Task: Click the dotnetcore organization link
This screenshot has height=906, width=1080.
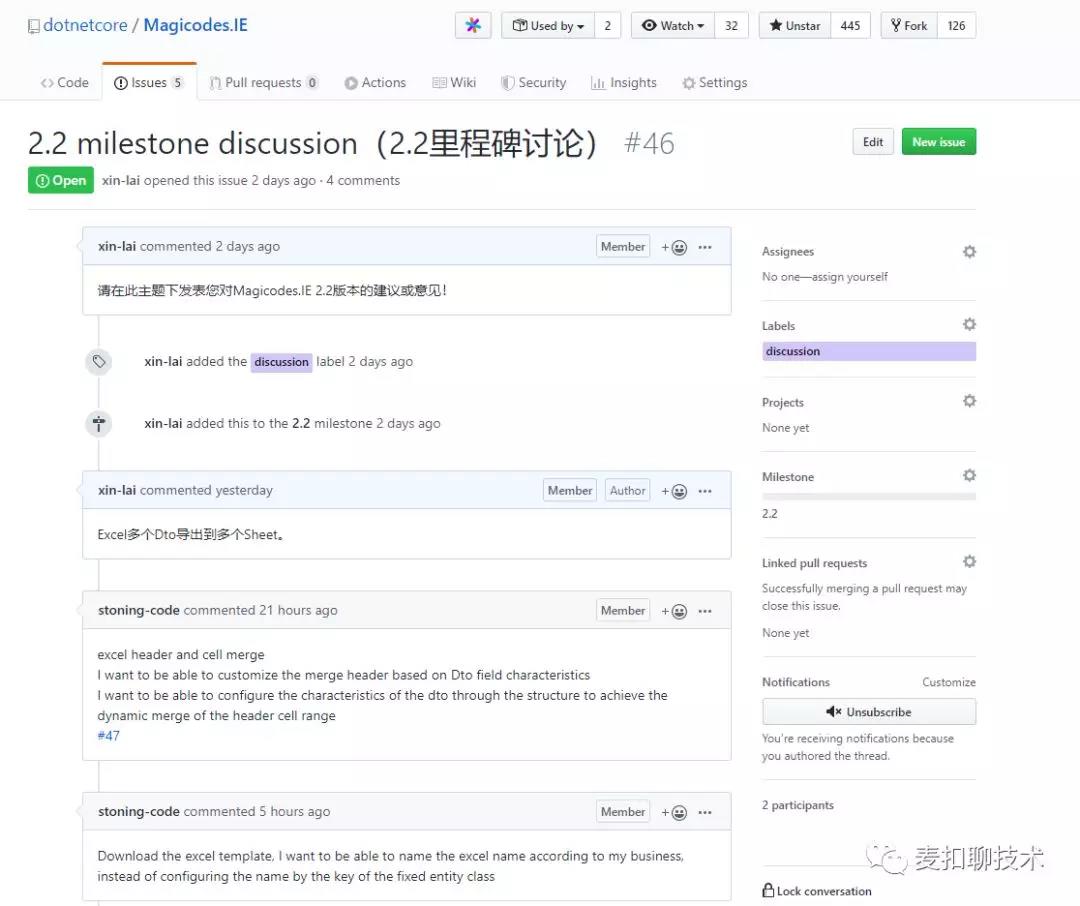Action: pyautogui.click(x=85, y=25)
